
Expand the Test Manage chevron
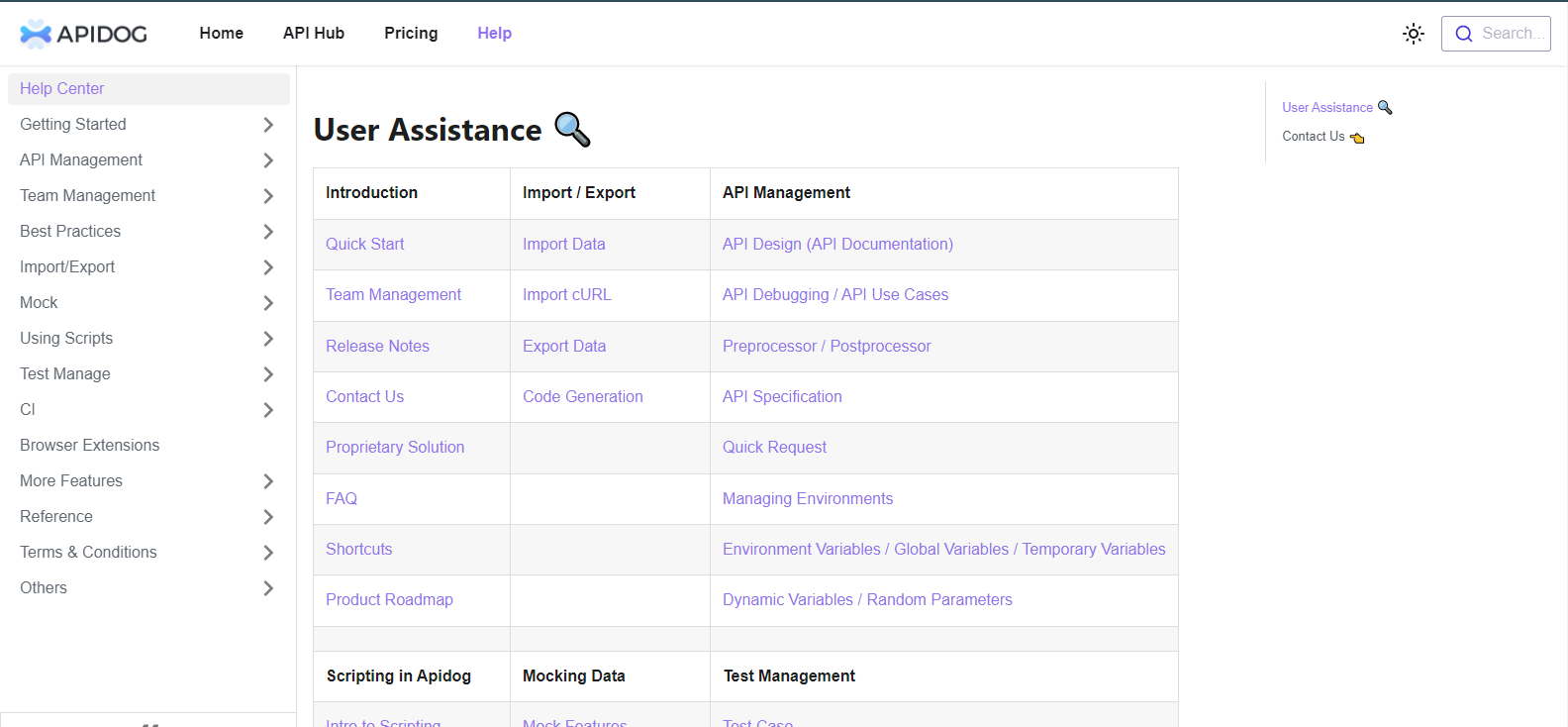click(268, 374)
